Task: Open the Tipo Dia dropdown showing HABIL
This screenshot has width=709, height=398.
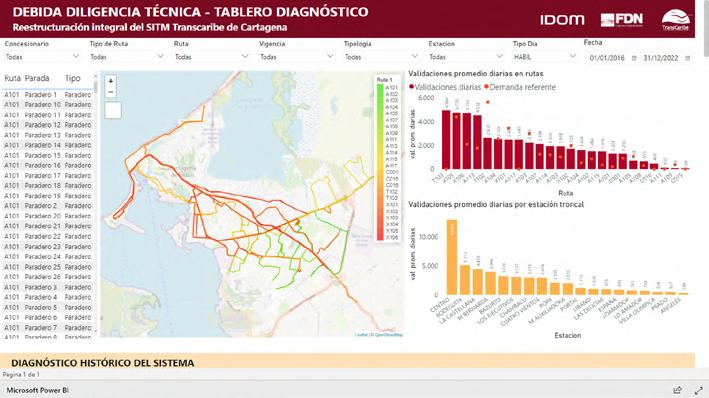Action: 545,57
